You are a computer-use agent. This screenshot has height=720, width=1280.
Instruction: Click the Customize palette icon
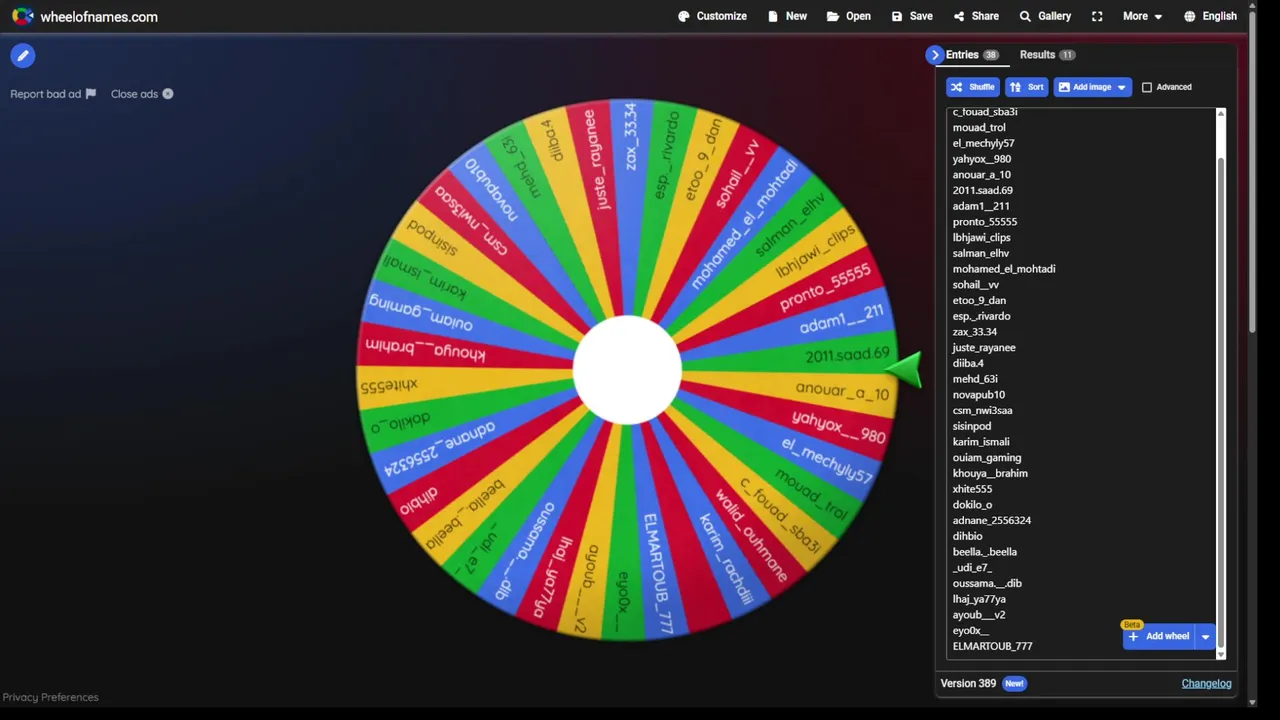point(684,16)
